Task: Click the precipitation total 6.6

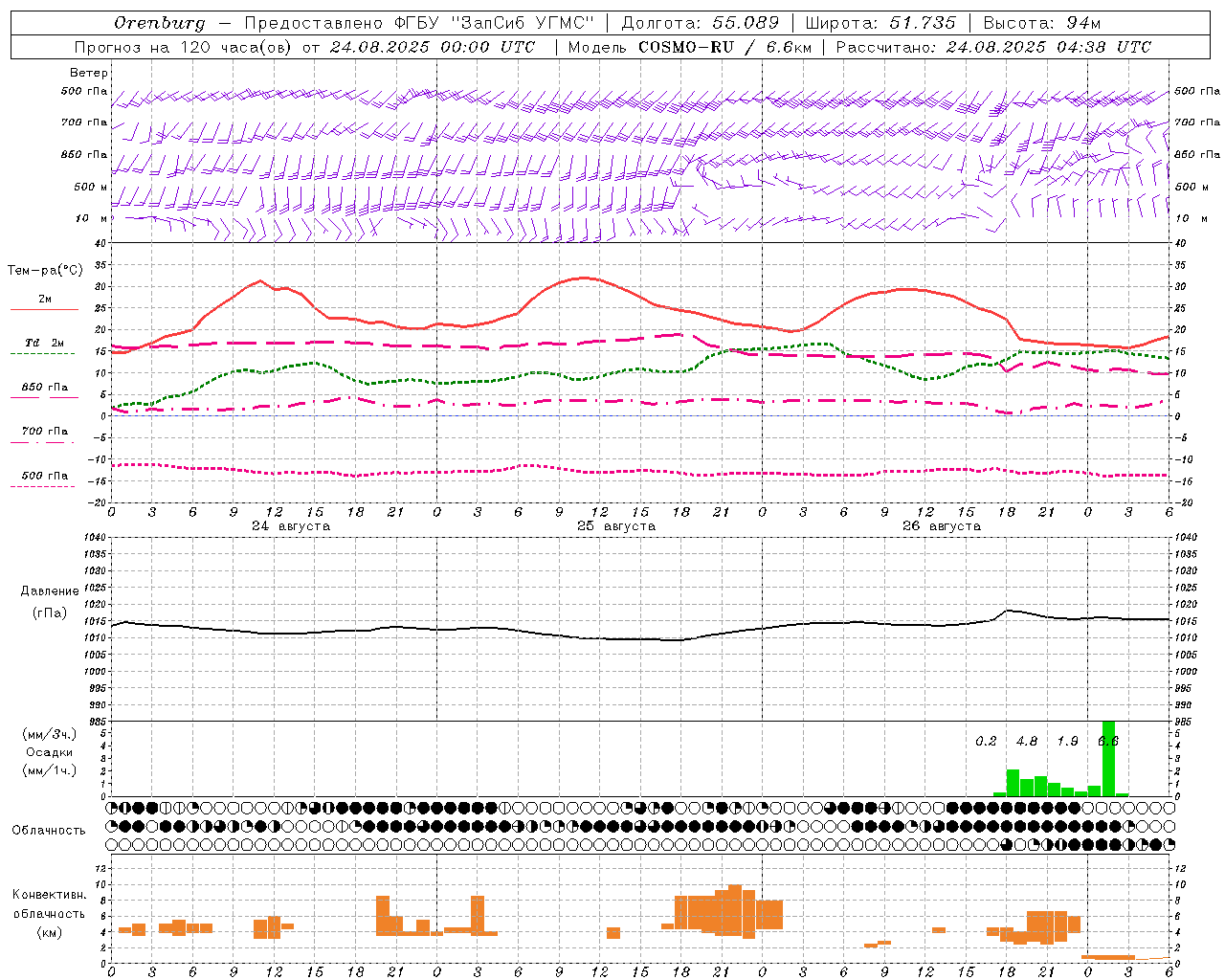Action: click(1108, 742)
